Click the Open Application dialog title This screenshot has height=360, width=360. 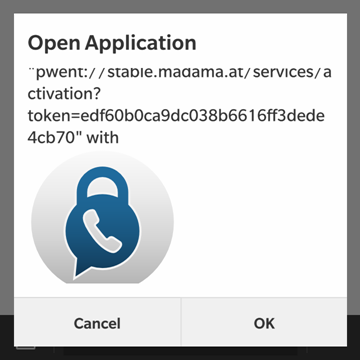[x=112, y=43]
